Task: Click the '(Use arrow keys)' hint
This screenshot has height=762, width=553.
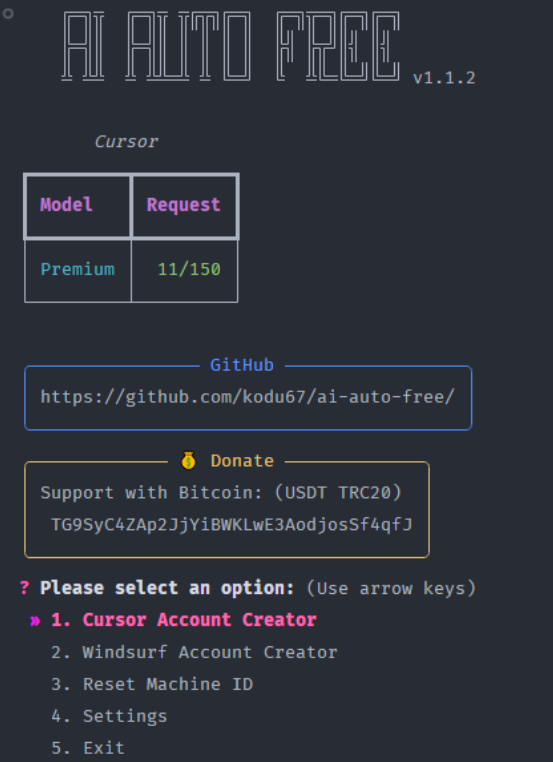Action: 391,588
